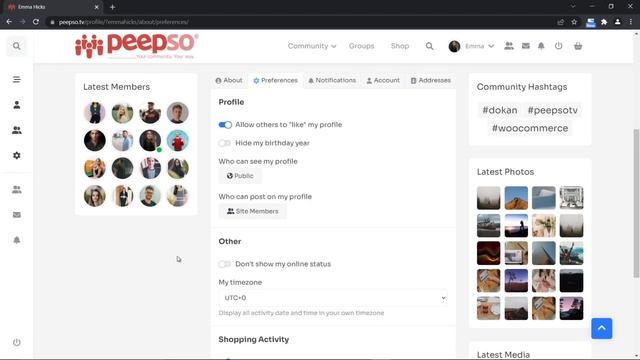Click the browser back arrow
Screen dimensions: 640x360
[x=9, y=22]
